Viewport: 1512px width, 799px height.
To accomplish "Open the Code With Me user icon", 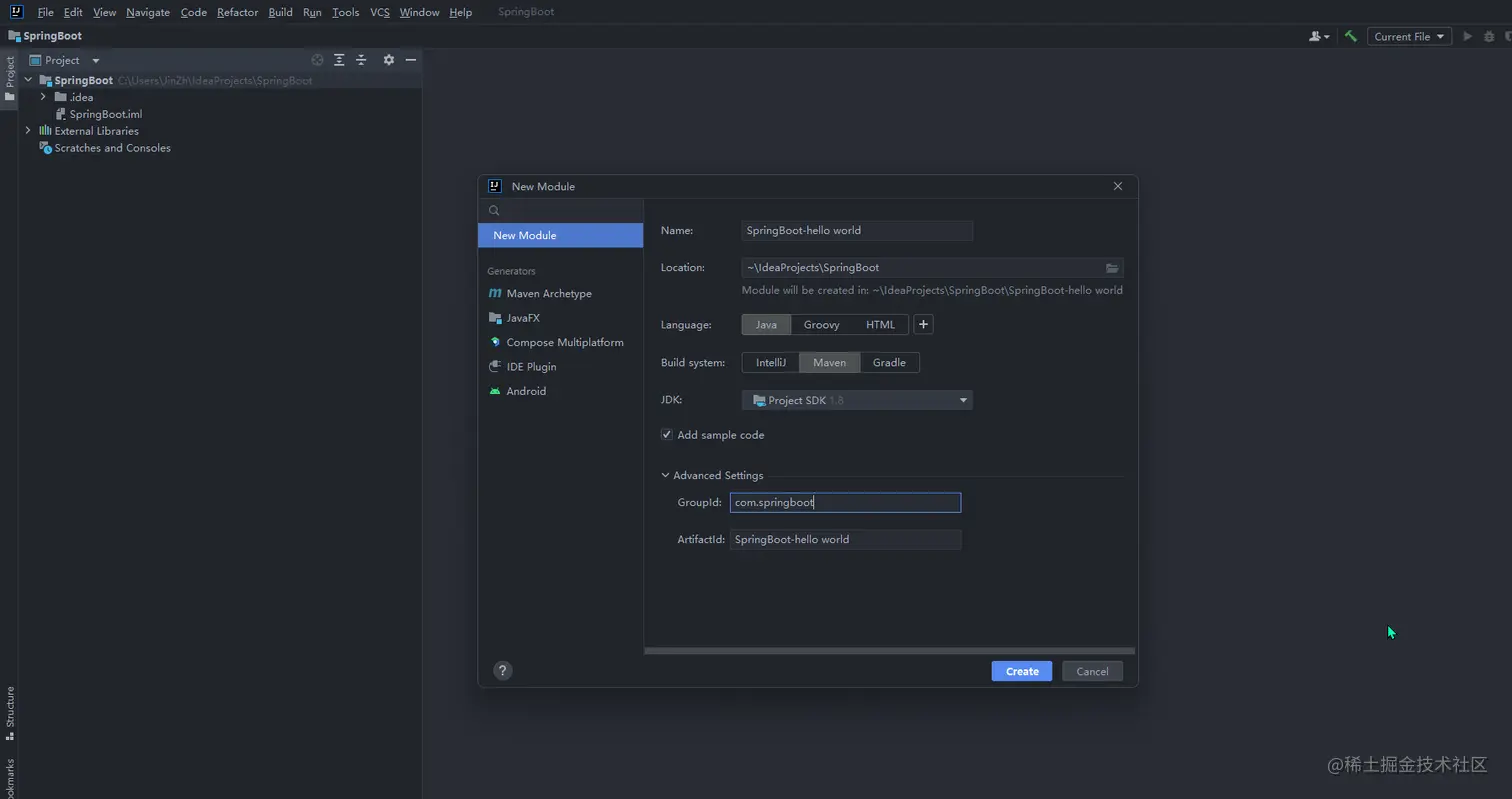I will [x=1319, y=36].
